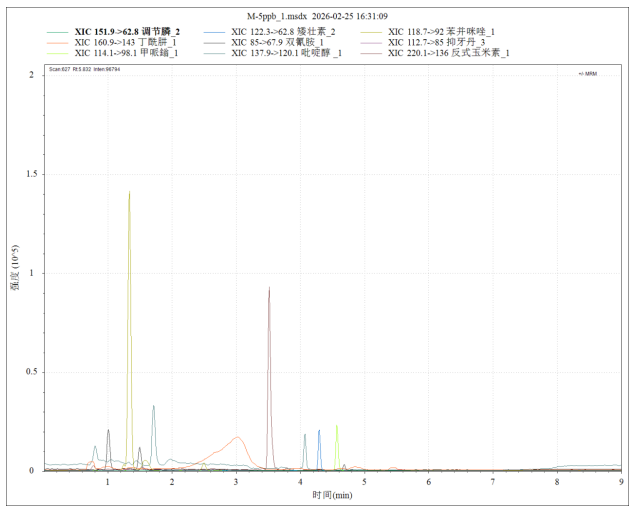636x511 pixels.
Task: Select legend entry XIC 160.9->143 丁酰肼_1
Action: pos(125,42)
